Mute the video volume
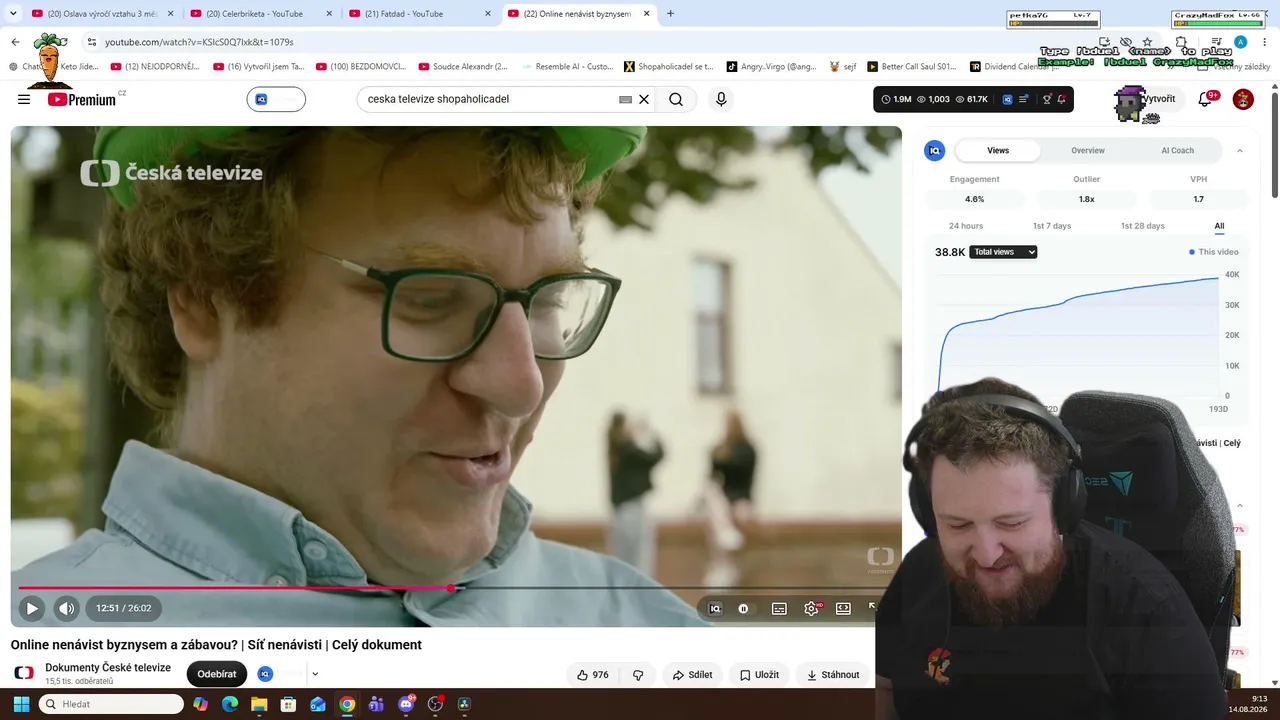1280x720 pixels. click(66, 608)
